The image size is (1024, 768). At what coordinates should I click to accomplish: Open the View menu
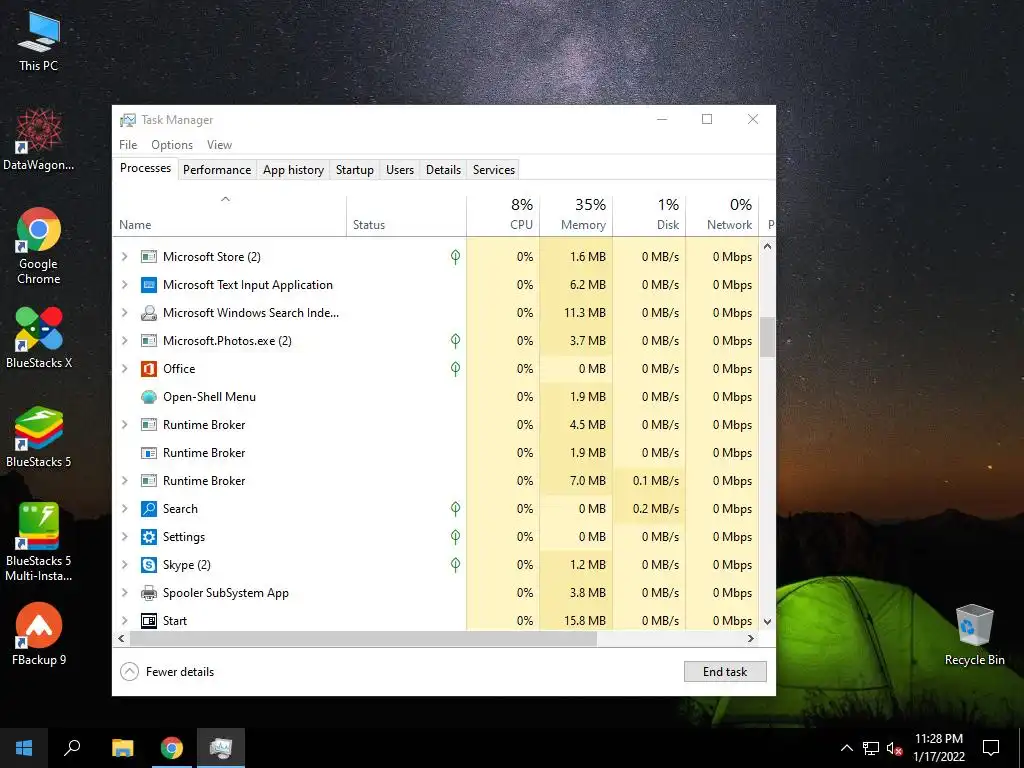click(x=219, y=145)
